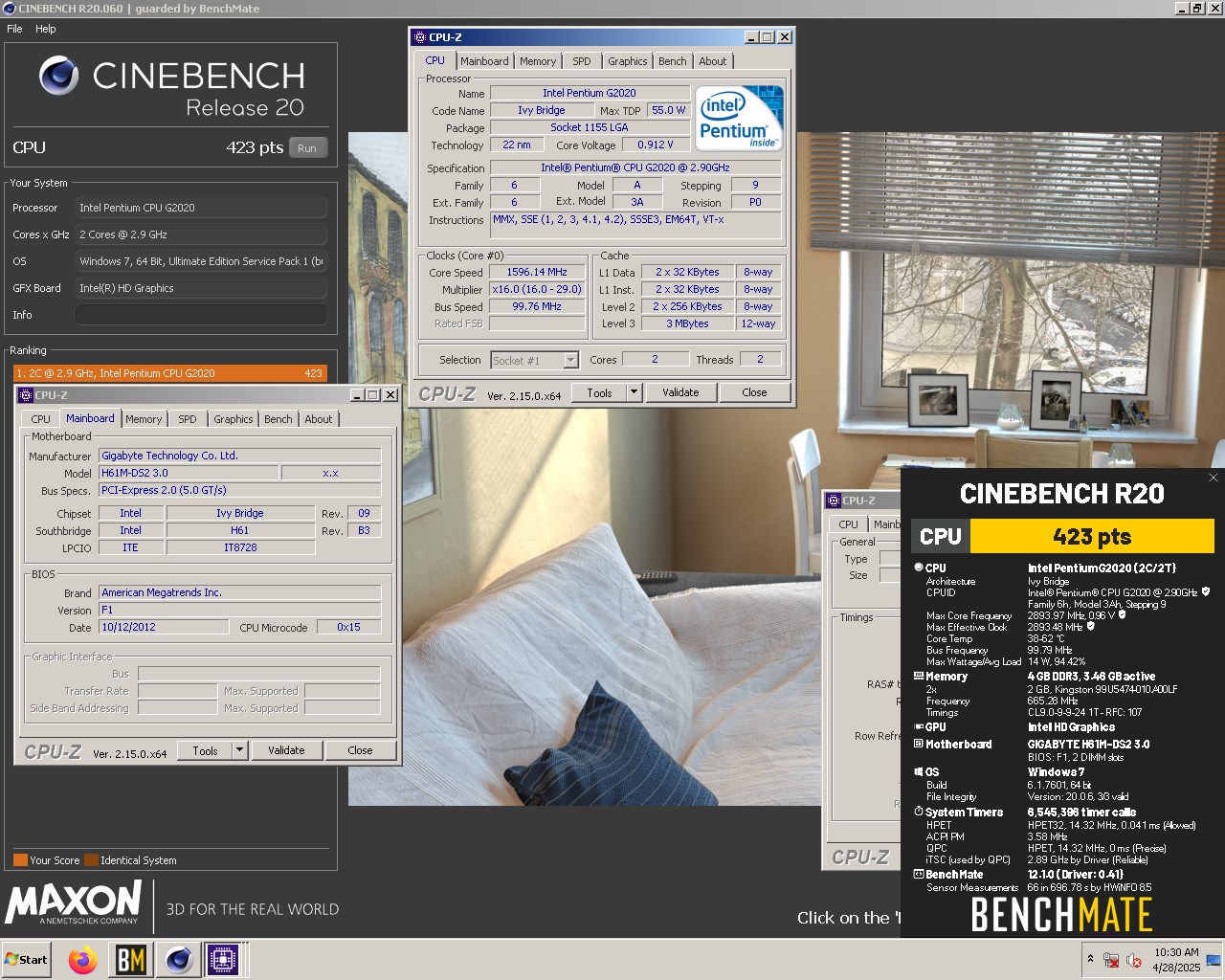Click the BIOS Date 10/12/2012 field
1225x980 pixels.
pos(164,627)
